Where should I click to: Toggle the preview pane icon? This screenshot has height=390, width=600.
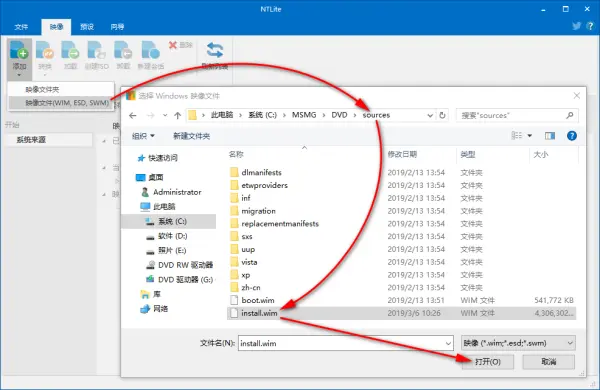[550, 135]
